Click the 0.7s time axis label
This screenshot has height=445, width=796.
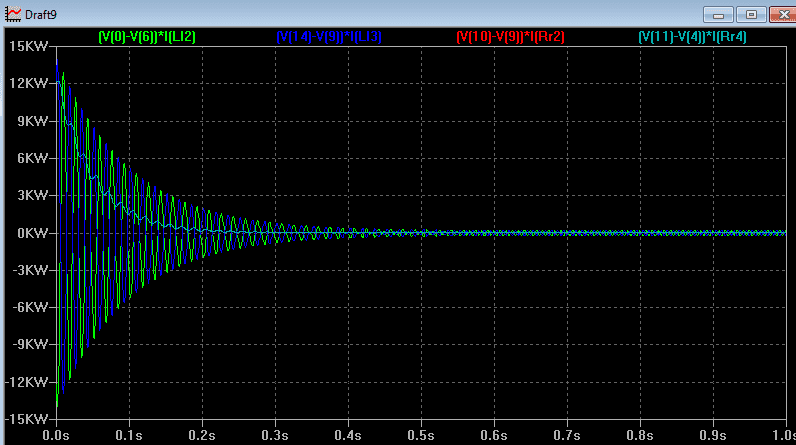(x=567, y=435)
